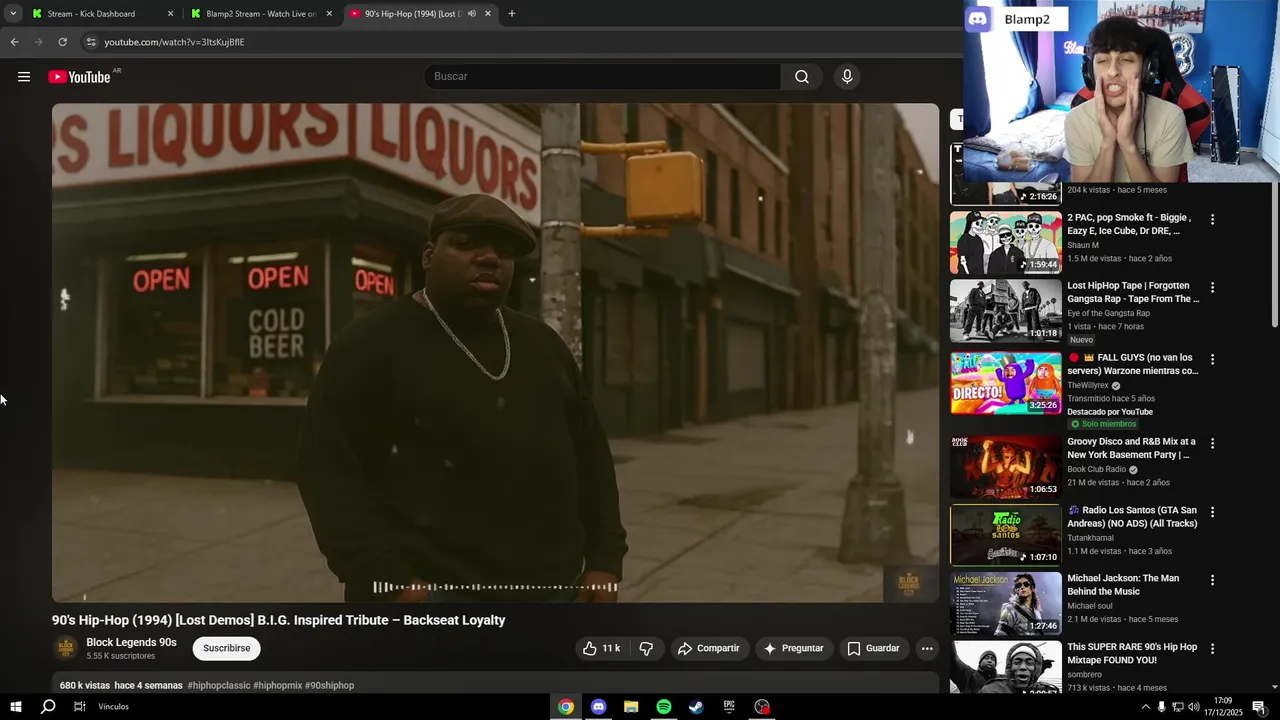Click the Preguntar button
1280x720 pixels.
pos(793,648)
